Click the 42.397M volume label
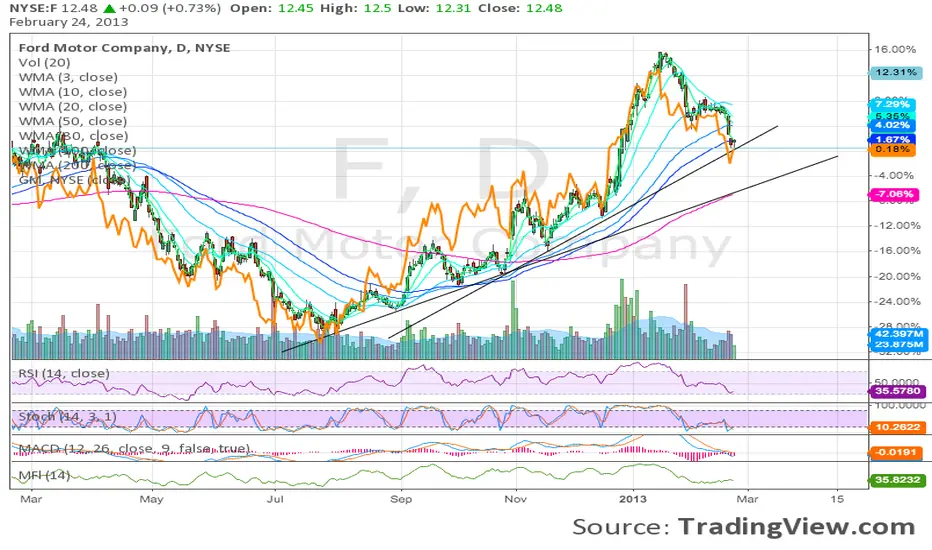 pyautogui.click(x=899, y=334)
